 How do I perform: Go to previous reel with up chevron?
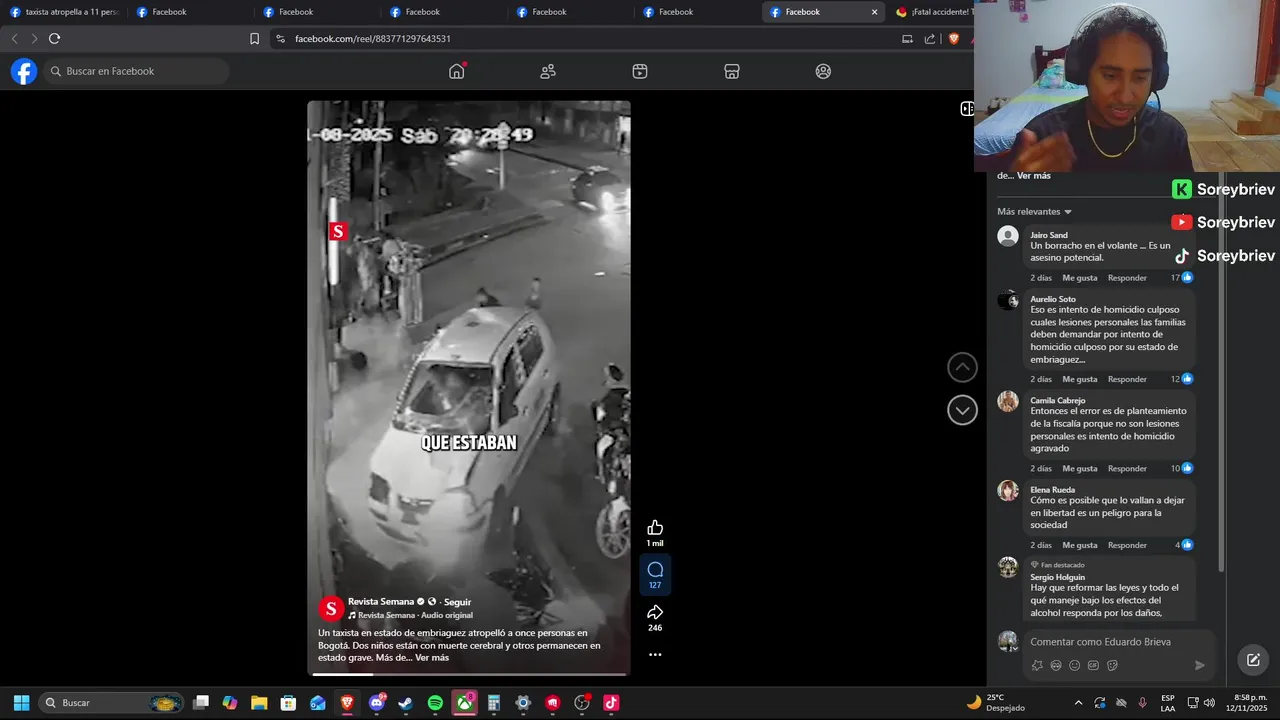point(962,367)
